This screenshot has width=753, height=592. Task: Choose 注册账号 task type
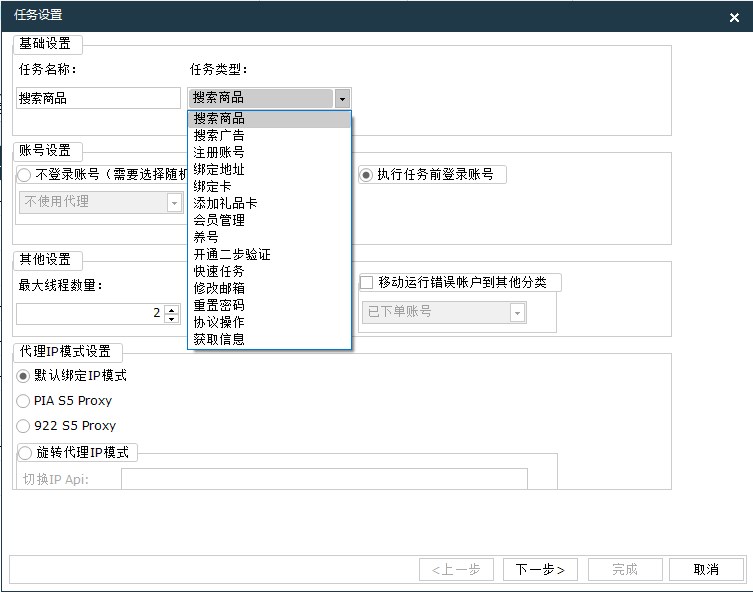pos(269,152)
